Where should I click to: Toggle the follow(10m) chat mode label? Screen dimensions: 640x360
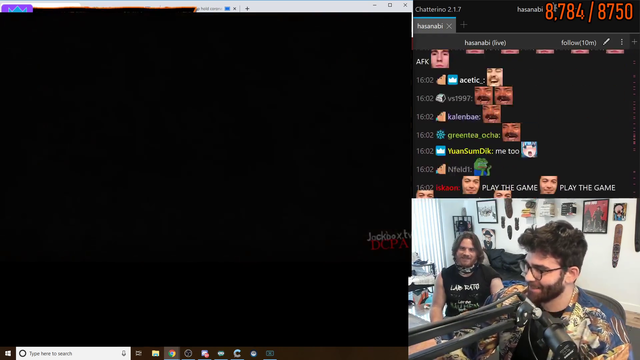[578, 42]
